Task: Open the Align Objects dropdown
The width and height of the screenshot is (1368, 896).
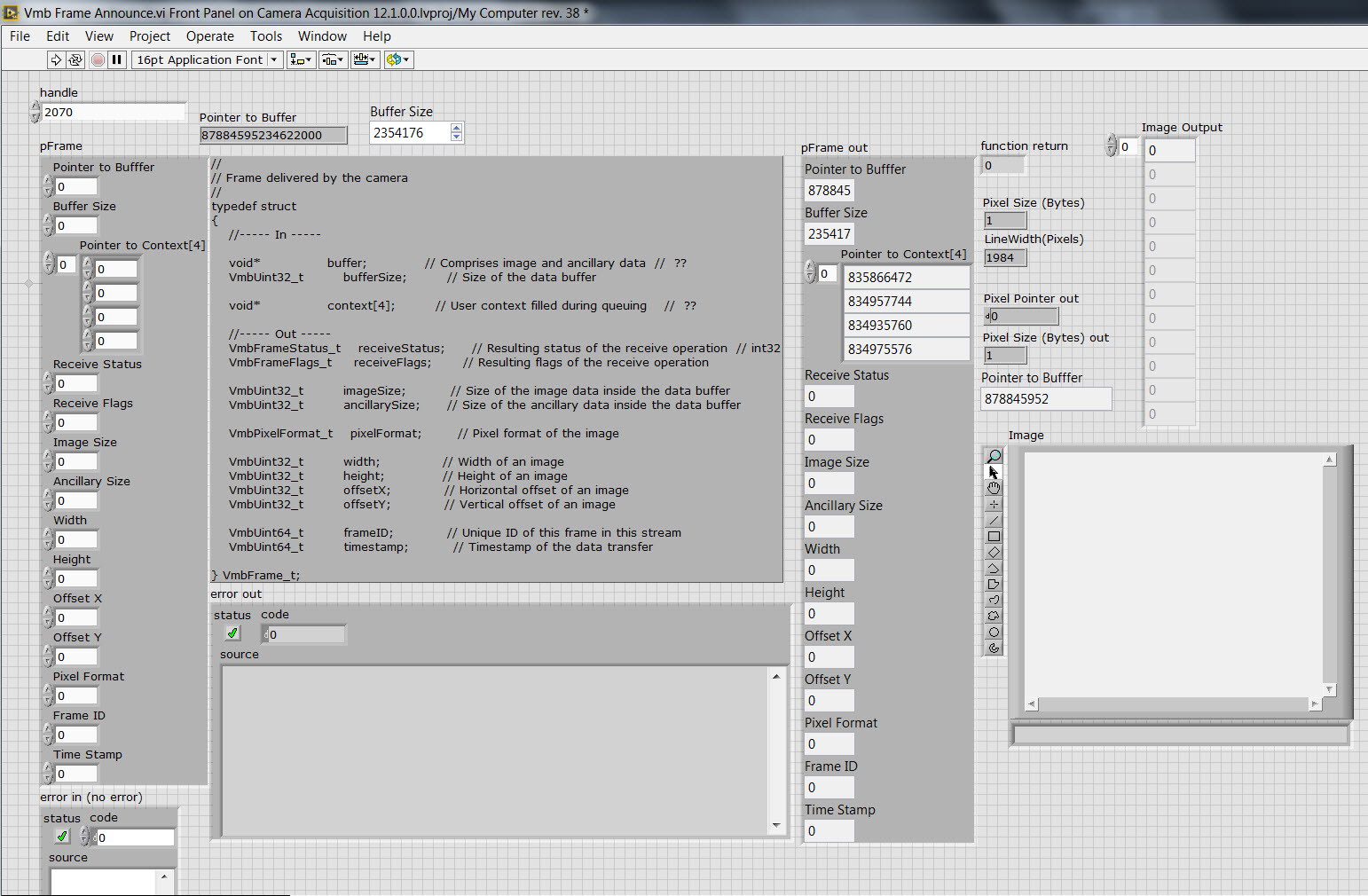Action: (301, 59)
